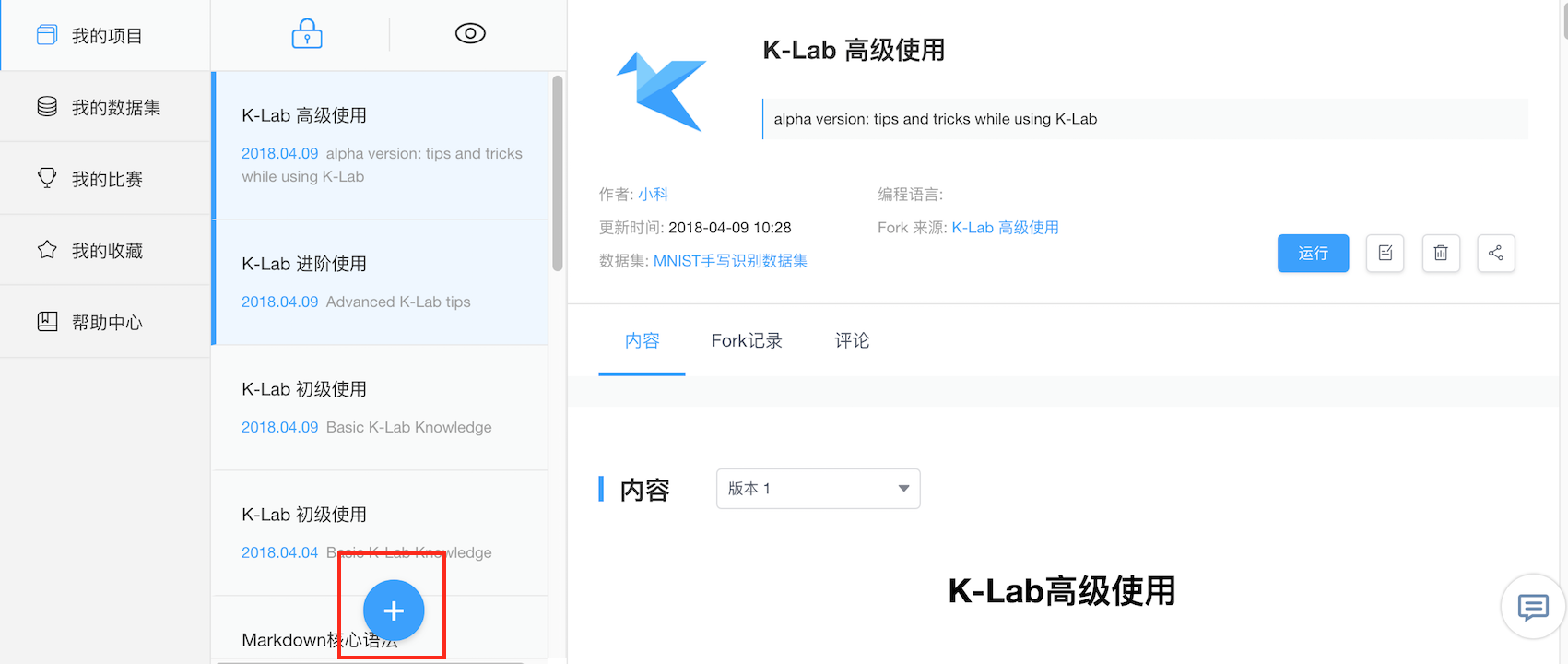This screenshot has height=664, width=1568.
Task: Open 我的数据集 in the sidebar
Action: click(x=105, y=107)
